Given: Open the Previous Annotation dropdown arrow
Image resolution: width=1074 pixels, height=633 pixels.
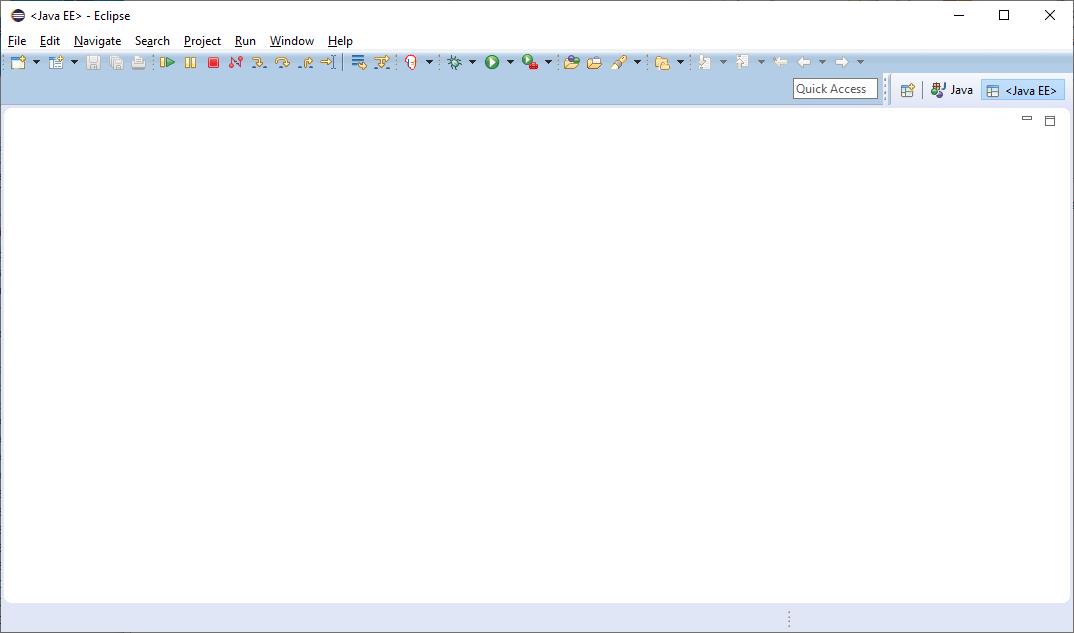Looking at the screenshot, I should (761, 62).
